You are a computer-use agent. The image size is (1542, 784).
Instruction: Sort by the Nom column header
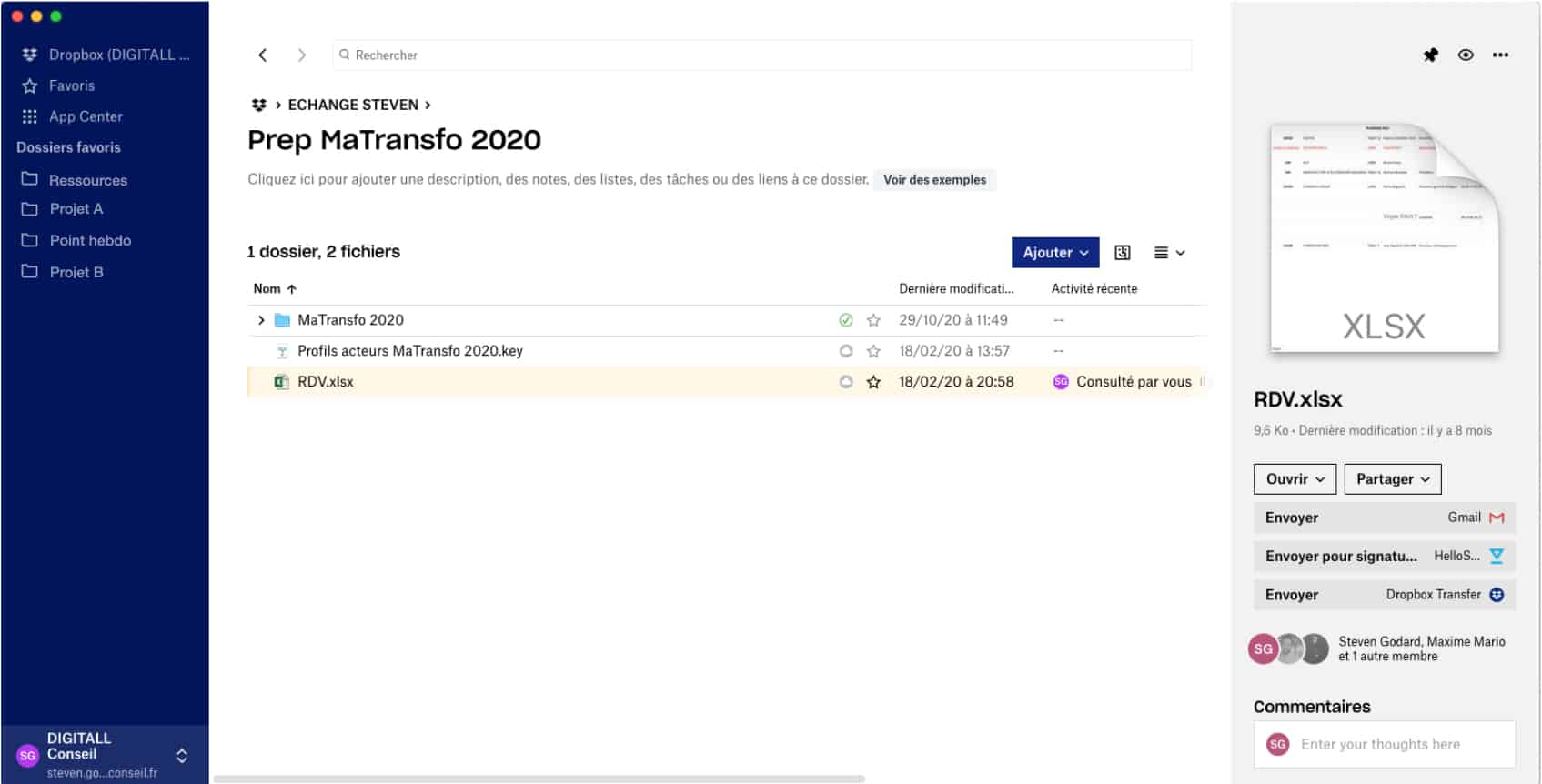pos(275,288)
